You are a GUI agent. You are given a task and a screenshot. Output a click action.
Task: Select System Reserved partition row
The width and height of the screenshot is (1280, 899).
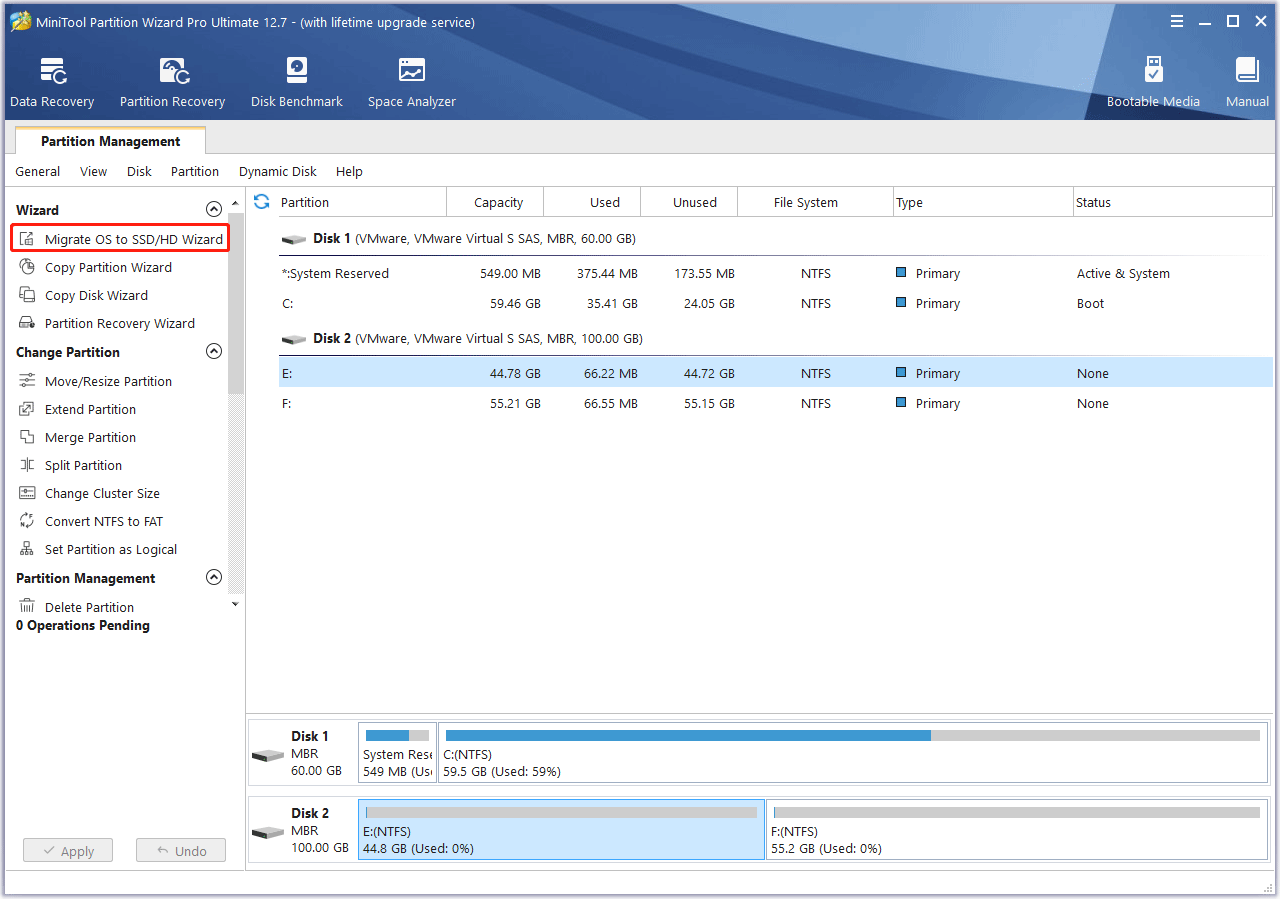tap(775, 273)
